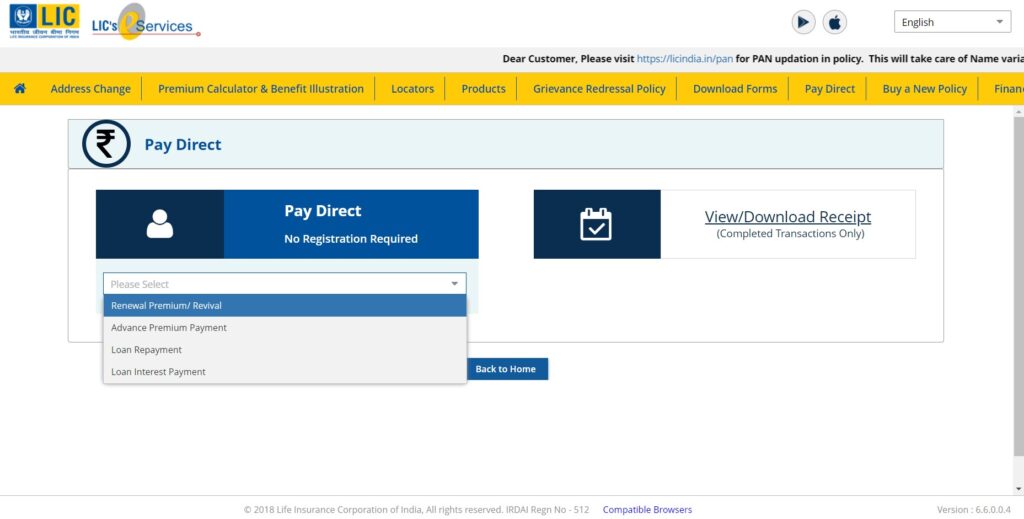The height and width of the screenshot is (519, 1024).
Task: Click the Version : 6.6.0.0.4 text
Action: pyautogui.click(x=973, y=509)
